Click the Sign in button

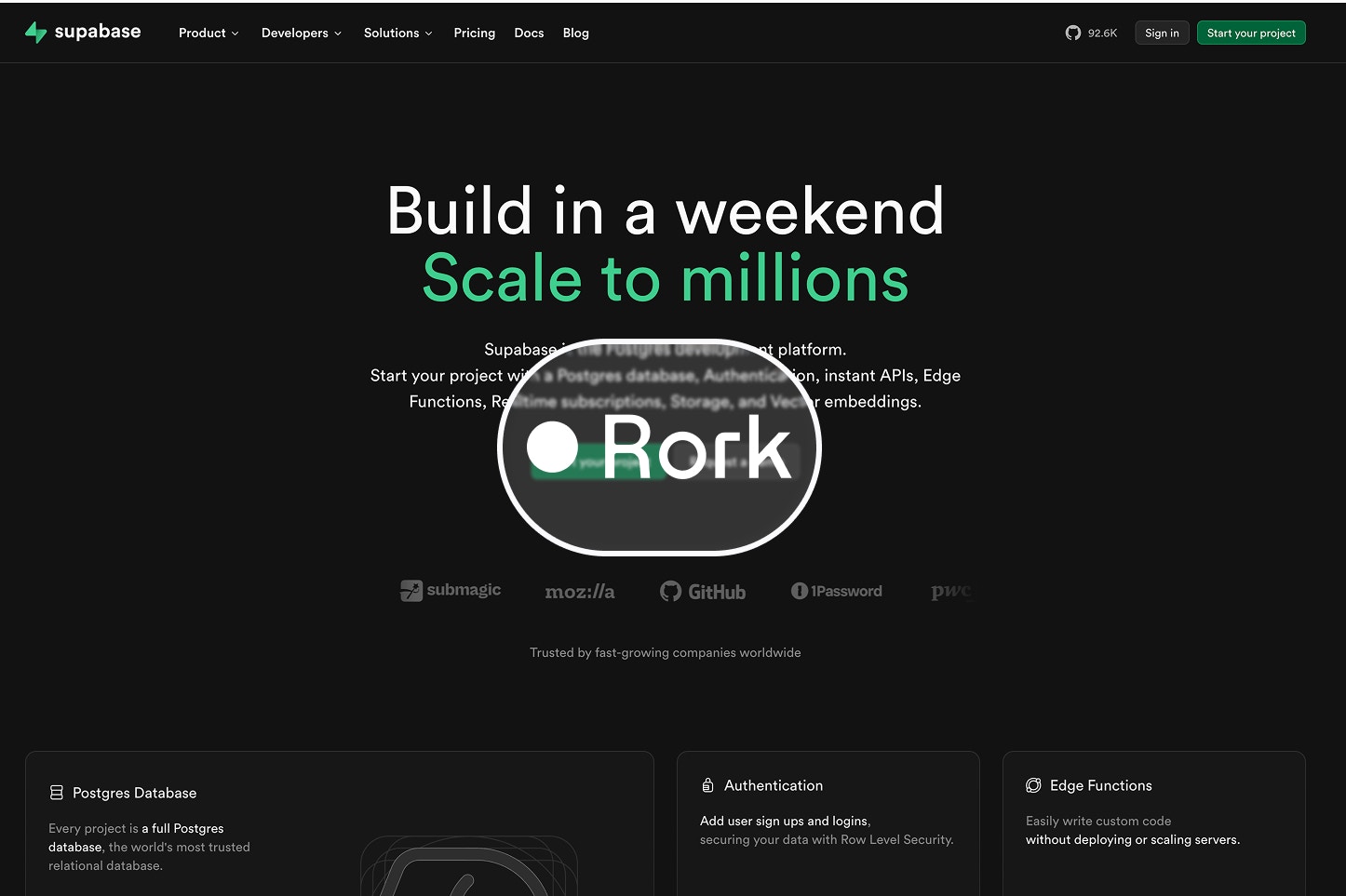coord(1162,33)
